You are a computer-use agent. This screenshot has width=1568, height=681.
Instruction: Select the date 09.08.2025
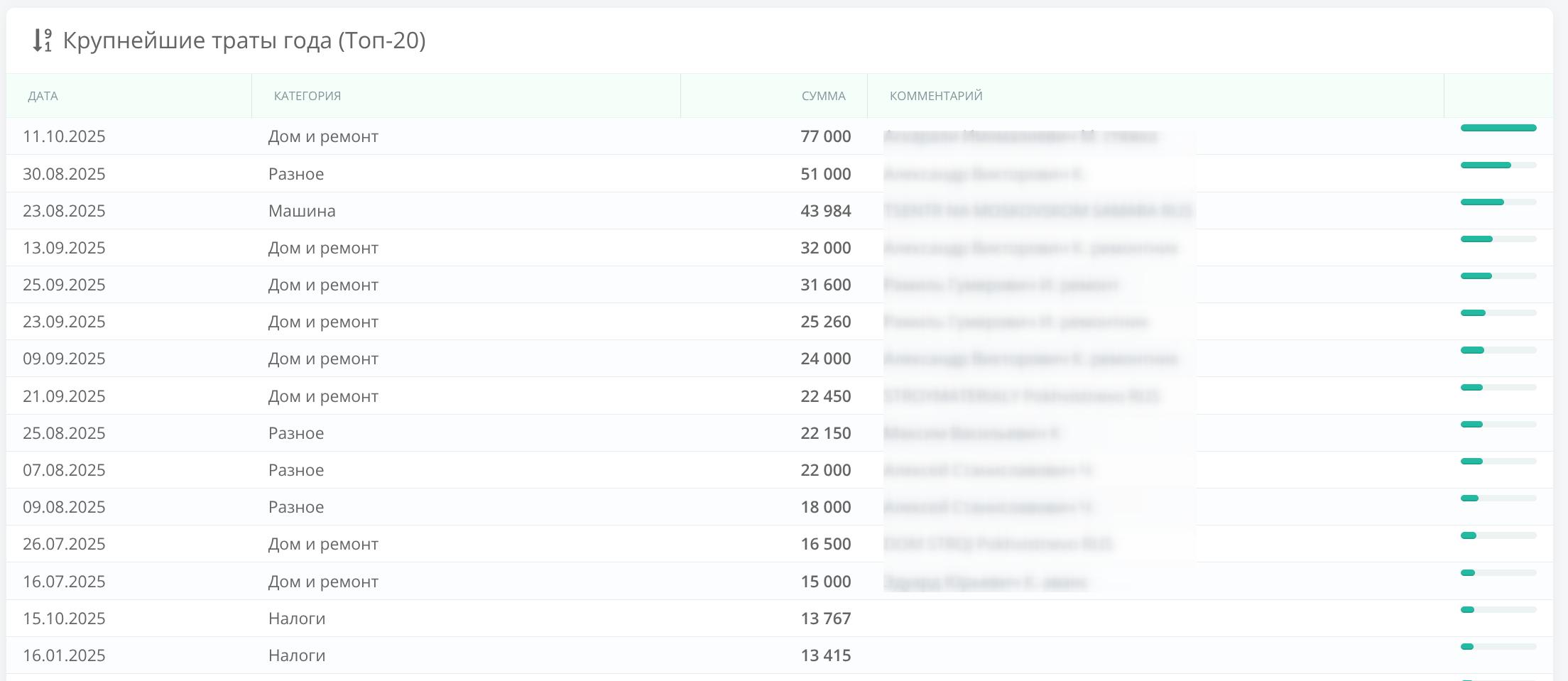pos(64,507)
